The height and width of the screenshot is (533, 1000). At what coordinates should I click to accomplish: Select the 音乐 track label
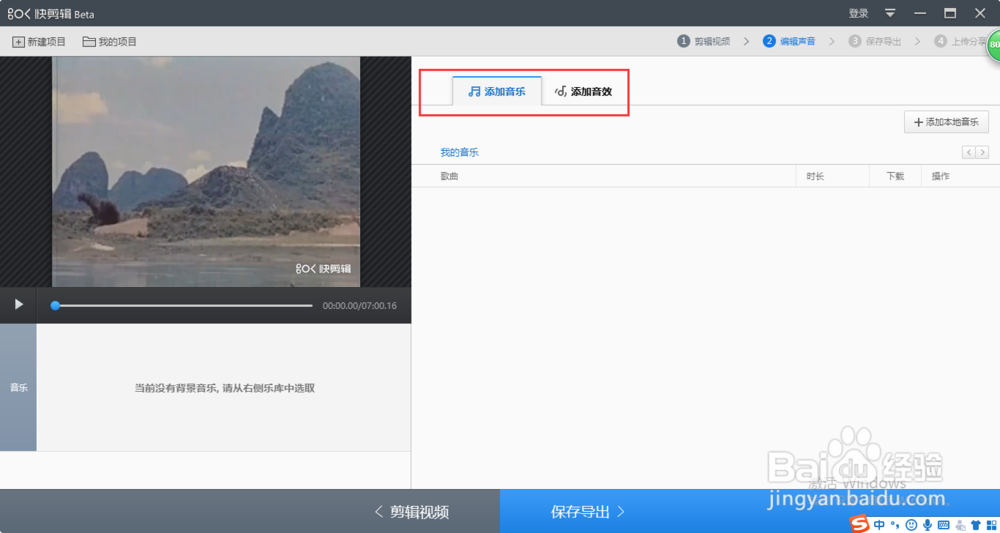[x=18, y=388]
